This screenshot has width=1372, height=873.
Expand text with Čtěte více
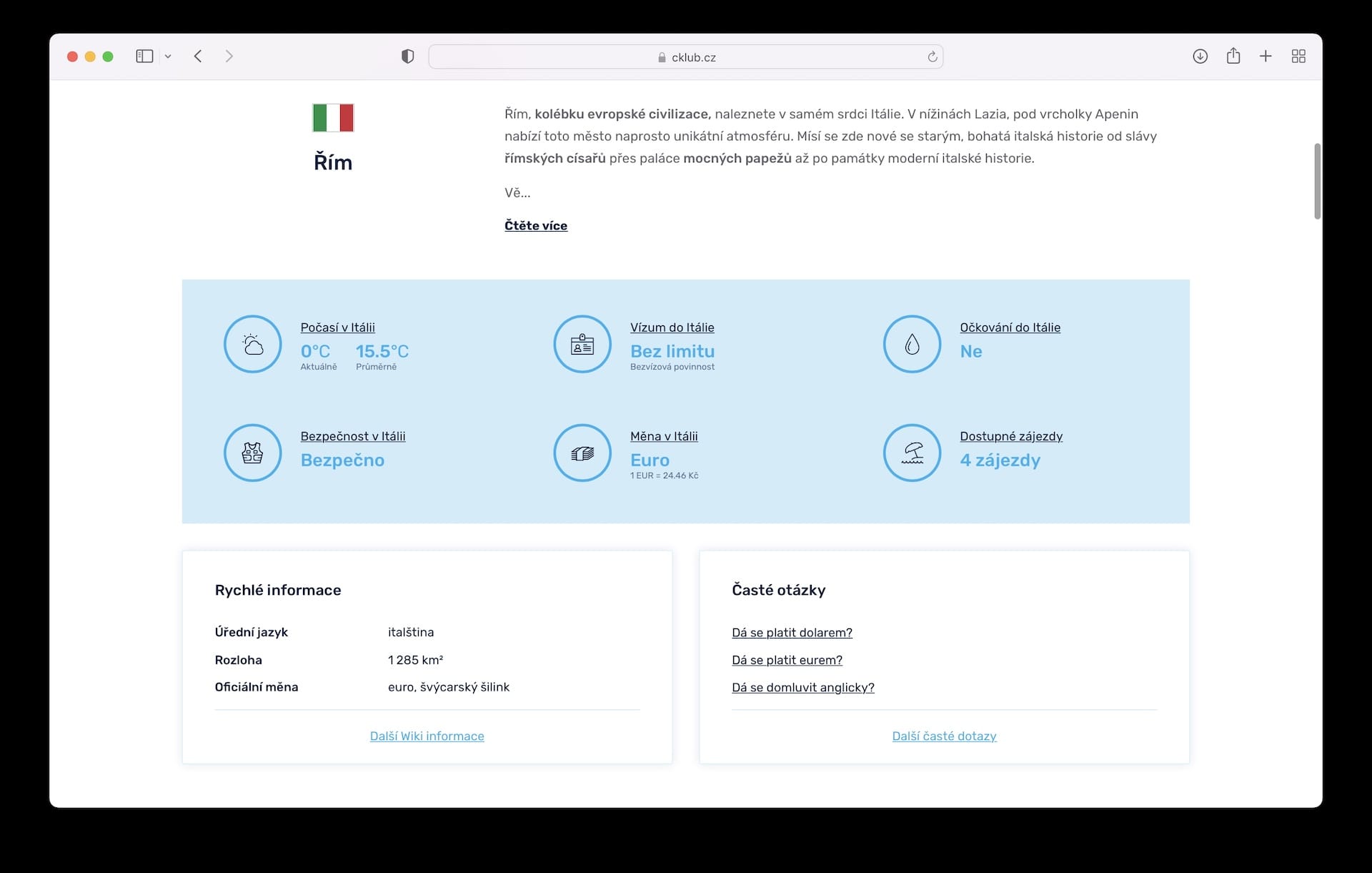pyautogui.click(x=535, y=226)
